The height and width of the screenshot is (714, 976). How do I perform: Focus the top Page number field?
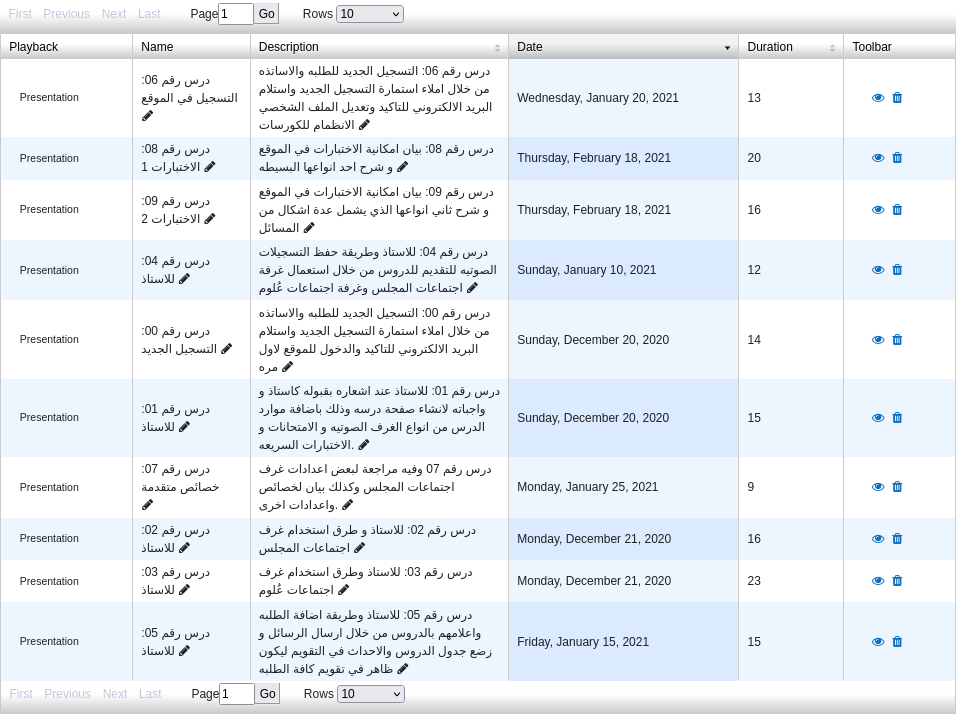[236, 14]
